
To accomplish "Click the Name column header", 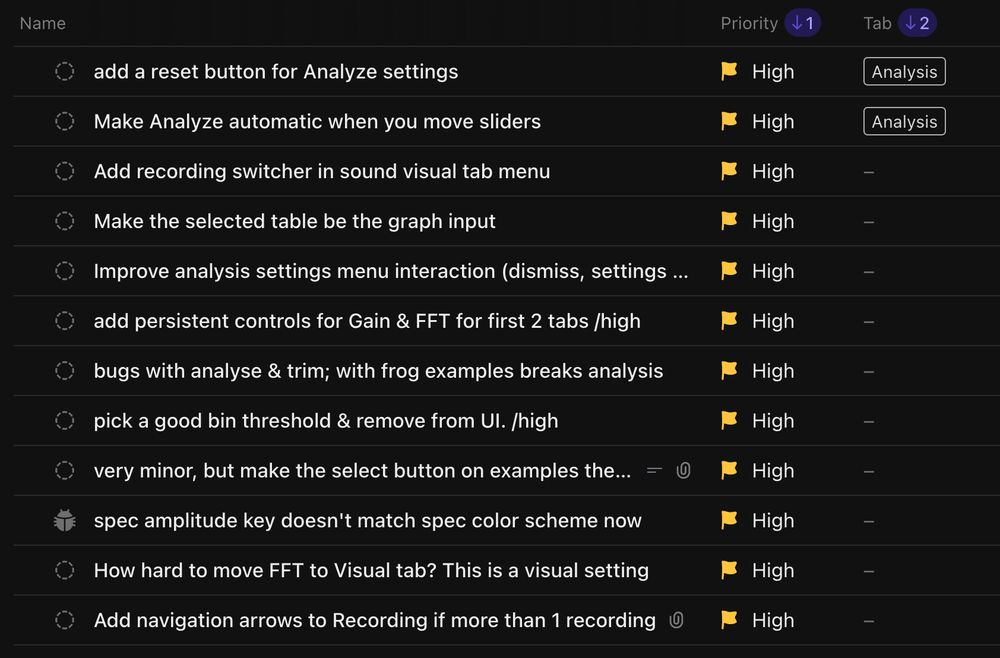I will pos(42,22).
